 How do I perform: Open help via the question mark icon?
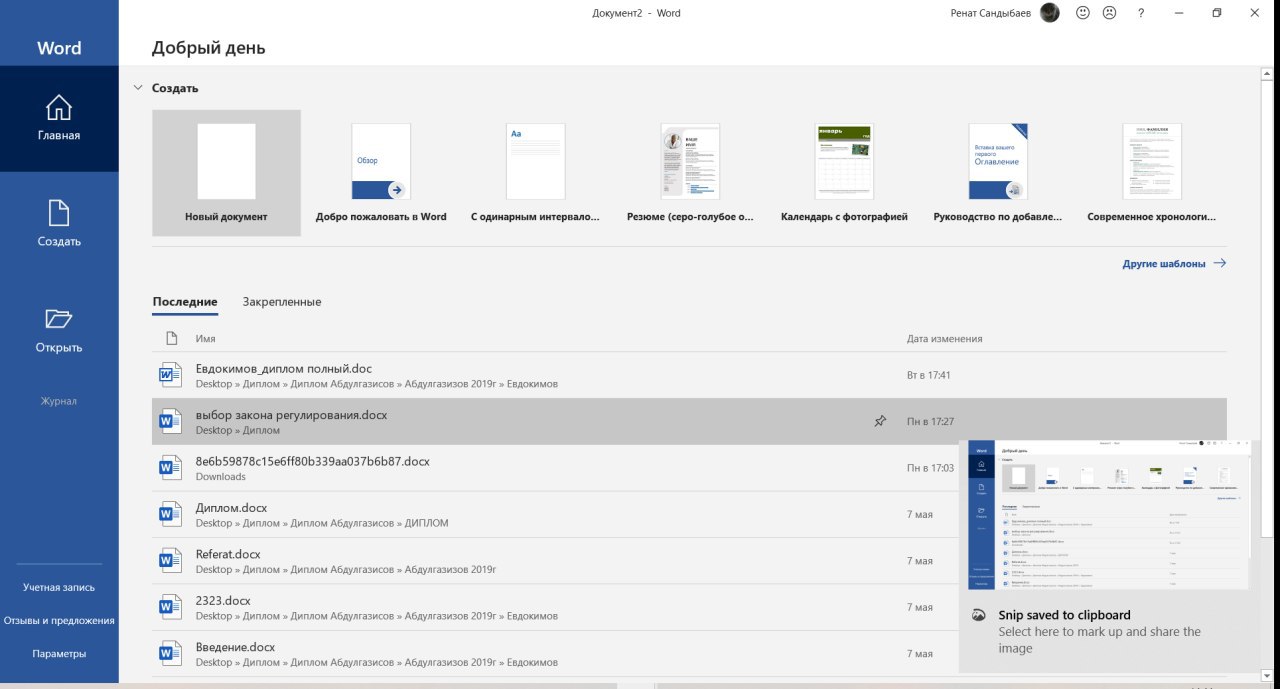[x=1141, y=13]
